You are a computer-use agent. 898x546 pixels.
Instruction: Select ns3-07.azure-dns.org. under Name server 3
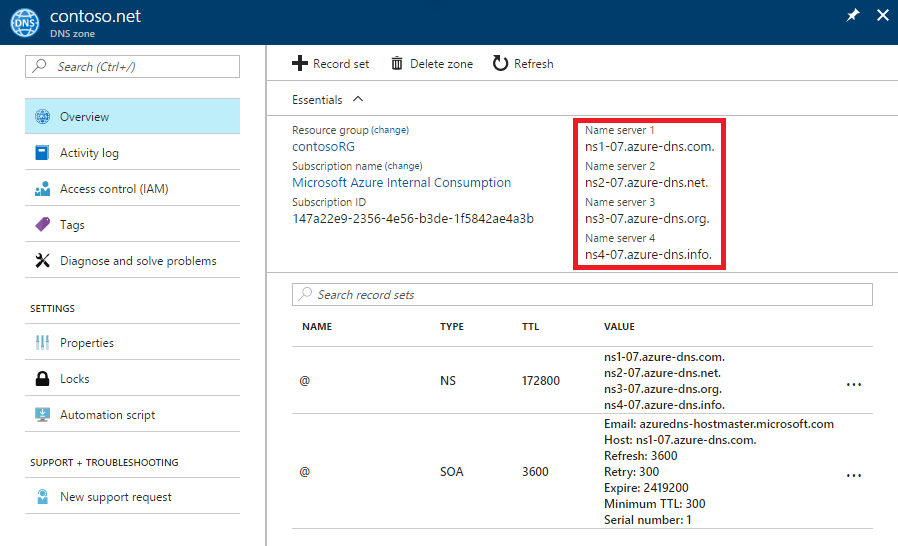(647, 219)
